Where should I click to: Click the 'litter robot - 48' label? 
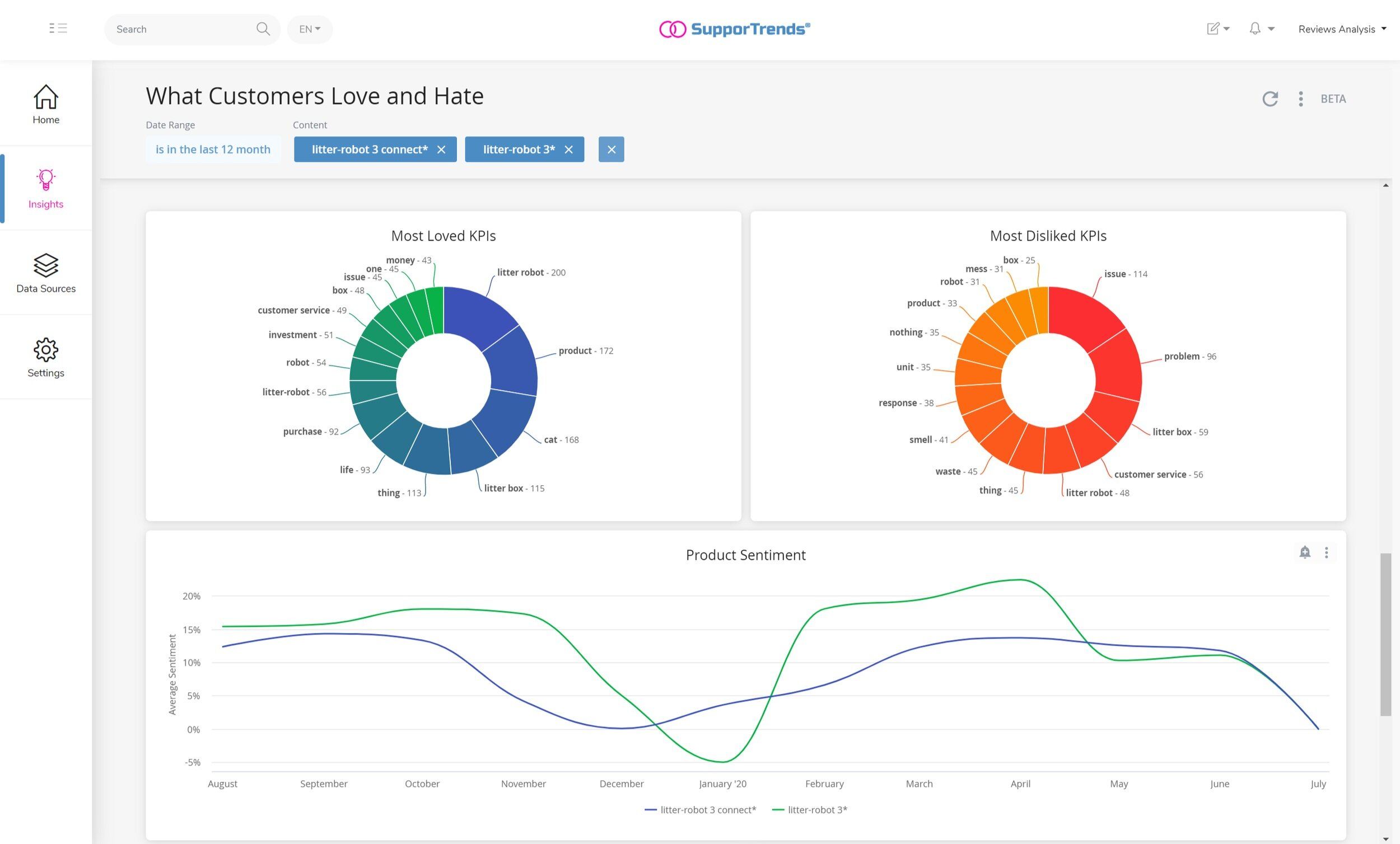point(1098,493)
